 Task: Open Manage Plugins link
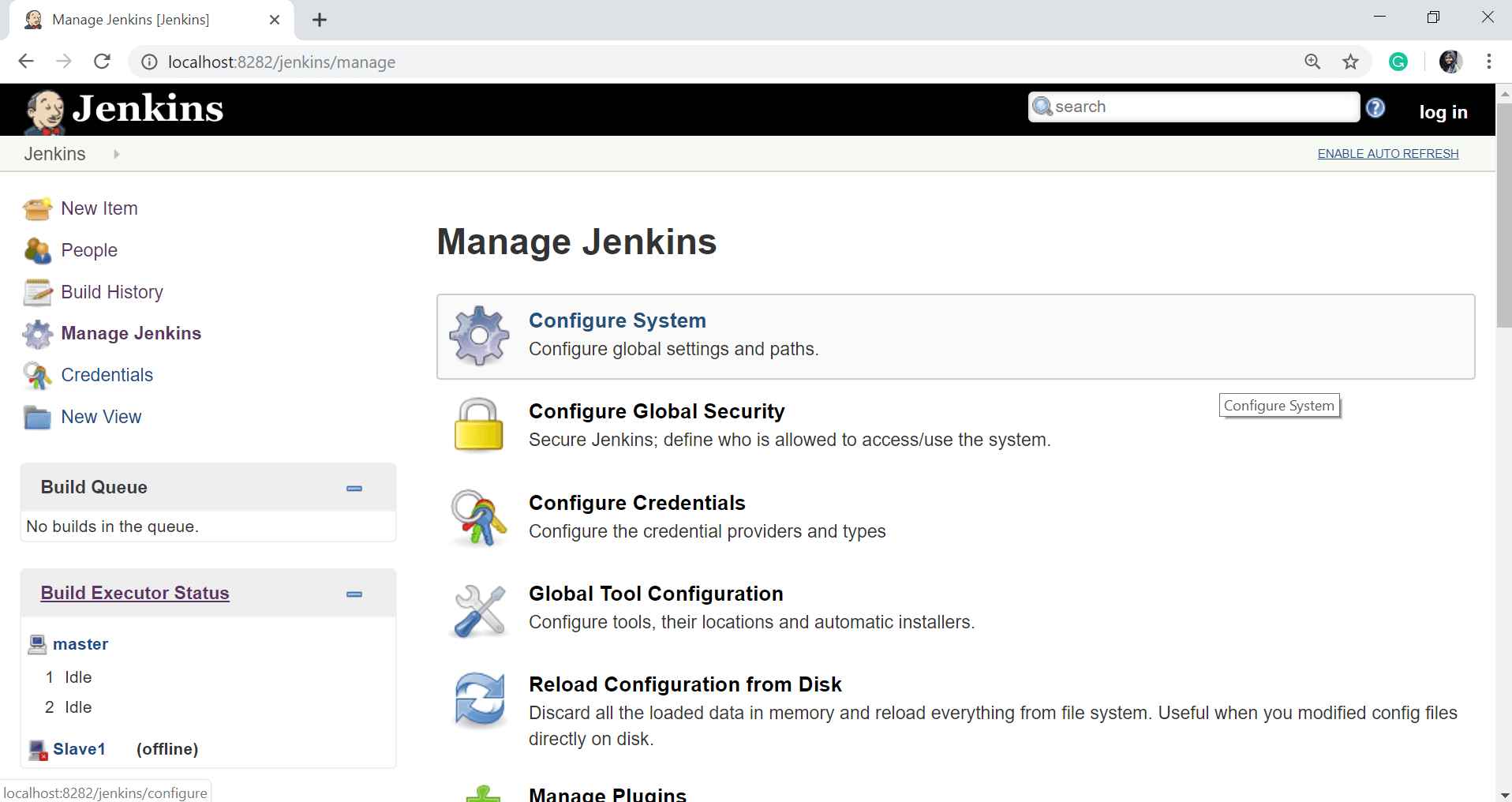[x=608, y=793]
